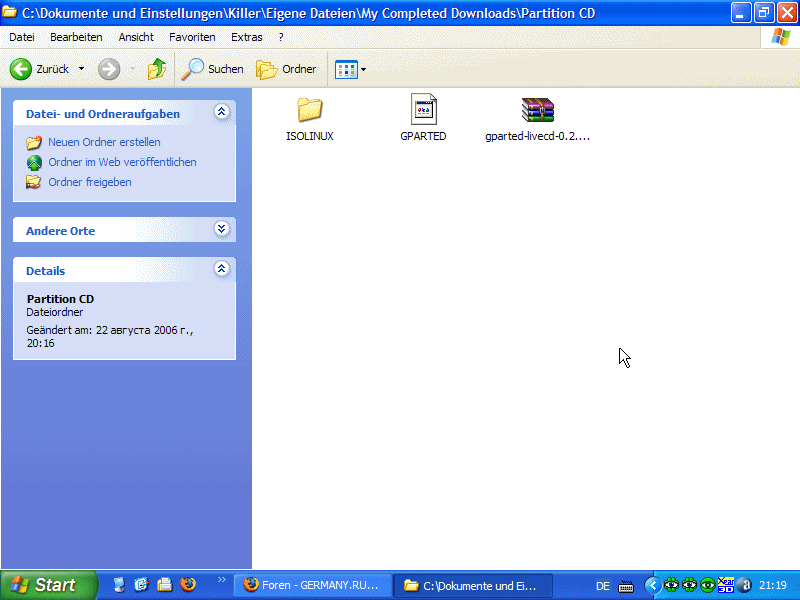Click the round 'a' tray icon
800x600 pixels.
tap(744, 585)
